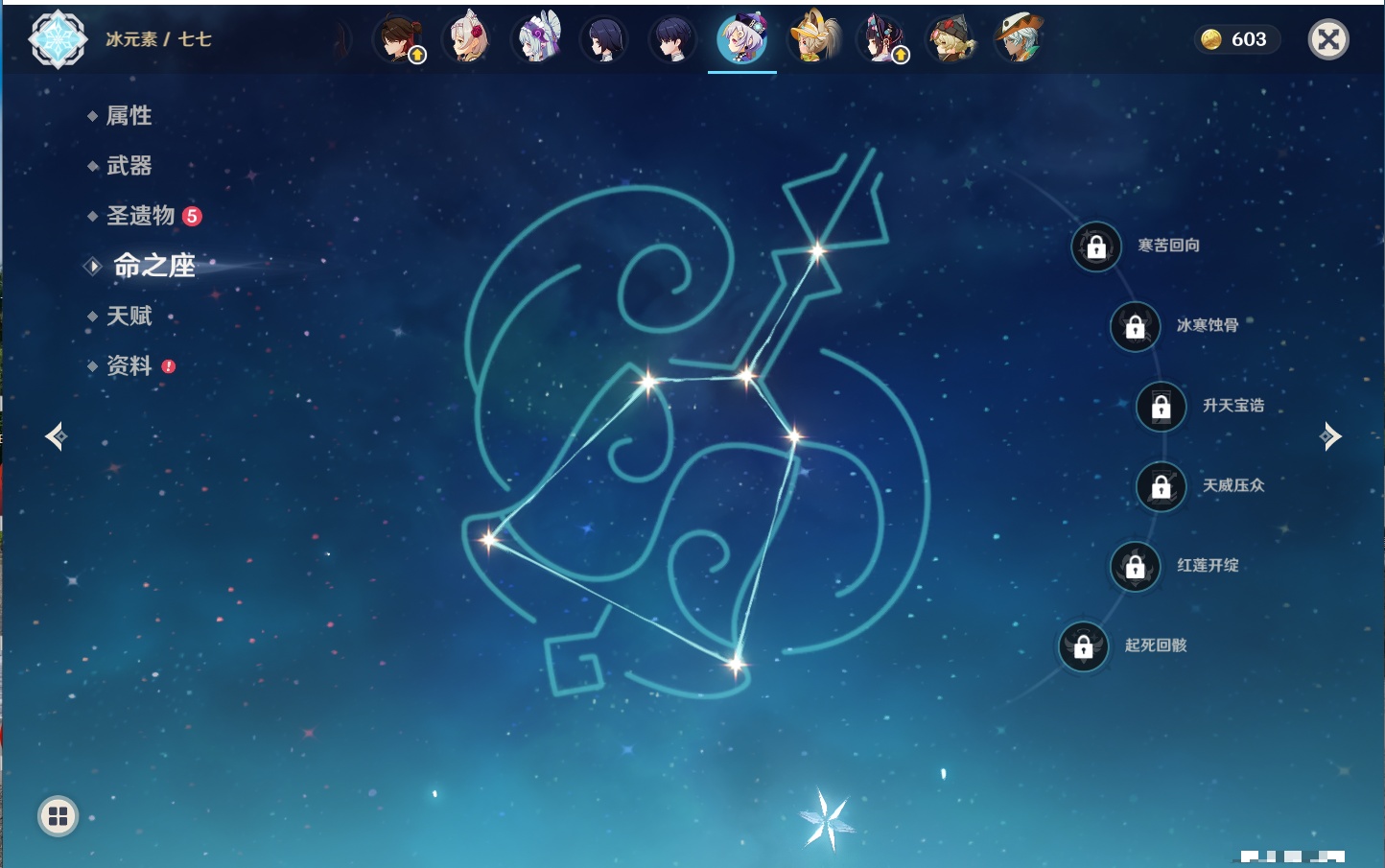This screenshot has height=868, width=1385.
Task: Click the 红莲开绽 constellation name
Action: point(1208,565)
